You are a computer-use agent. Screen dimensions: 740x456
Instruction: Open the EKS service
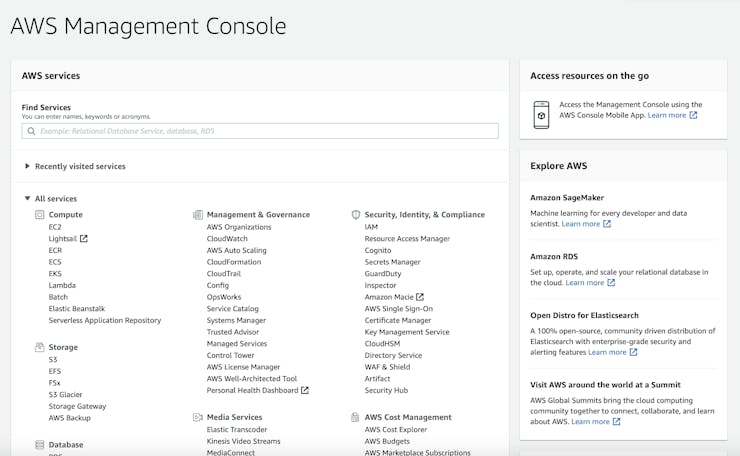55,274
